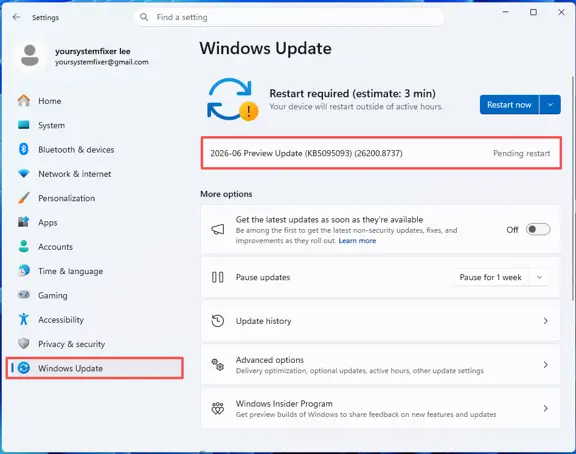The height and width of the screenshot is (454, 576).
Task: Click the vertical scrollbar on the right
Action: coord(573,187)
